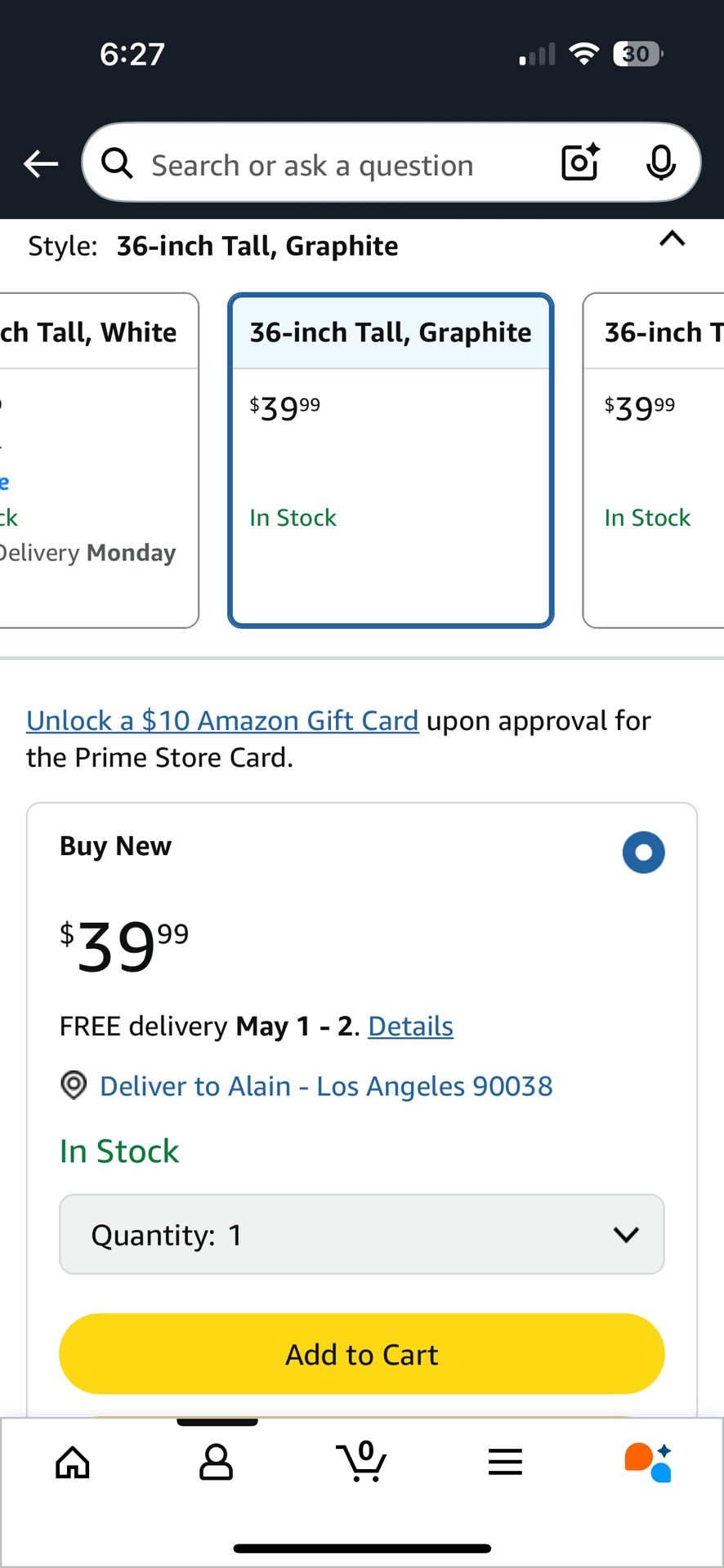This screenshot has height=1568, width=724.
Task: Open the hamburger menu icon
Action: (x=505, y=1462)
